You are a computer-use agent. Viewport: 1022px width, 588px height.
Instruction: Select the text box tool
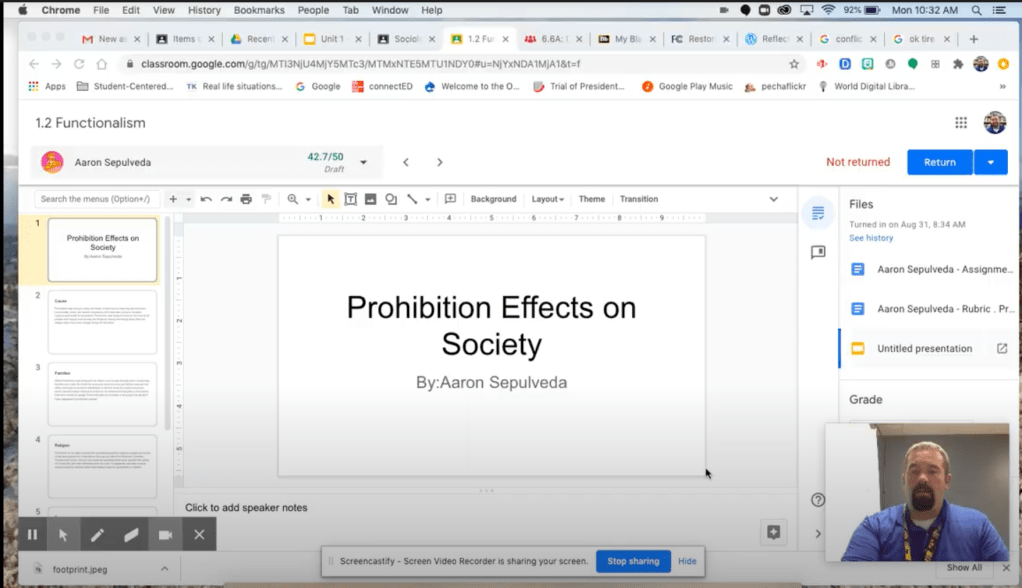(350, 199)
